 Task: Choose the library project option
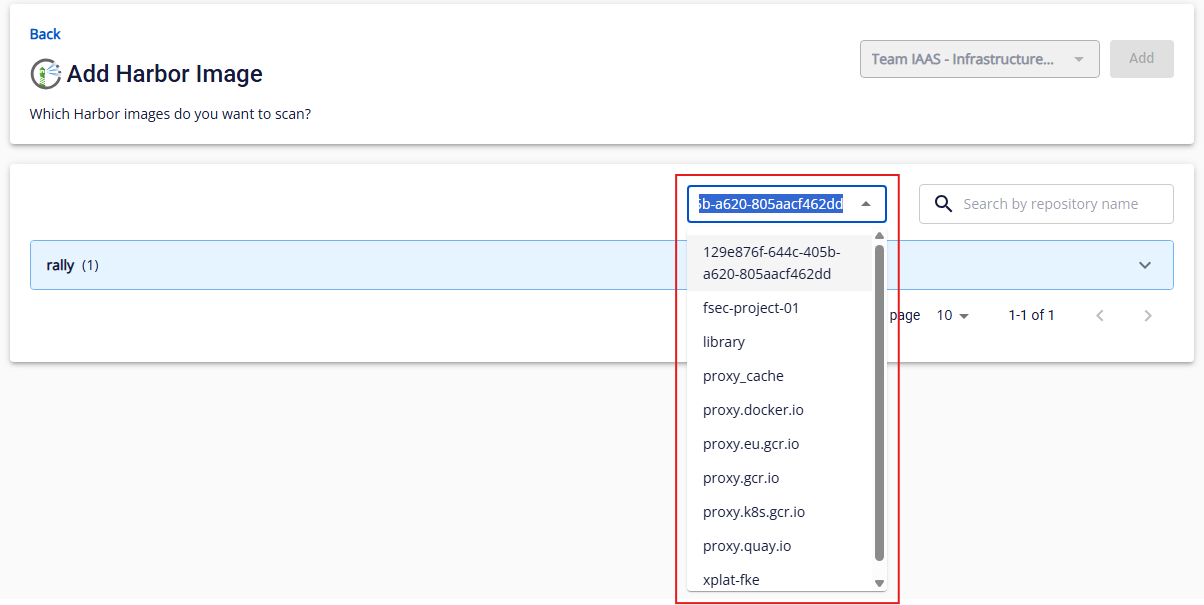pyautogui.click(x=724, y=342)
